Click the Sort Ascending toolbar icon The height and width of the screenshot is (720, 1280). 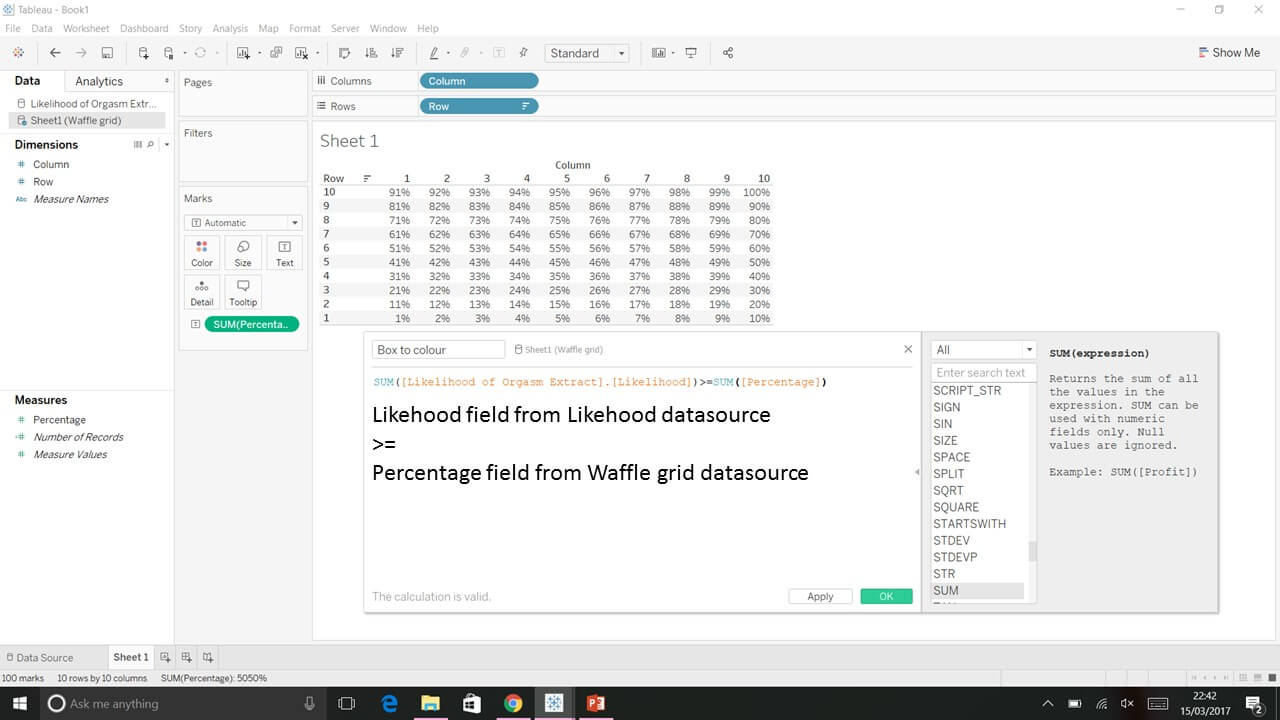(372, 52)
